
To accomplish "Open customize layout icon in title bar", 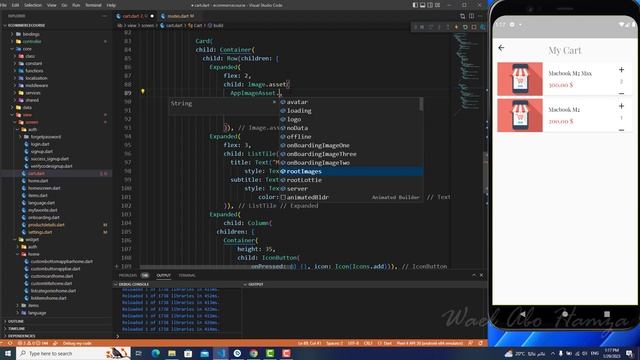I will click(438, 5).
